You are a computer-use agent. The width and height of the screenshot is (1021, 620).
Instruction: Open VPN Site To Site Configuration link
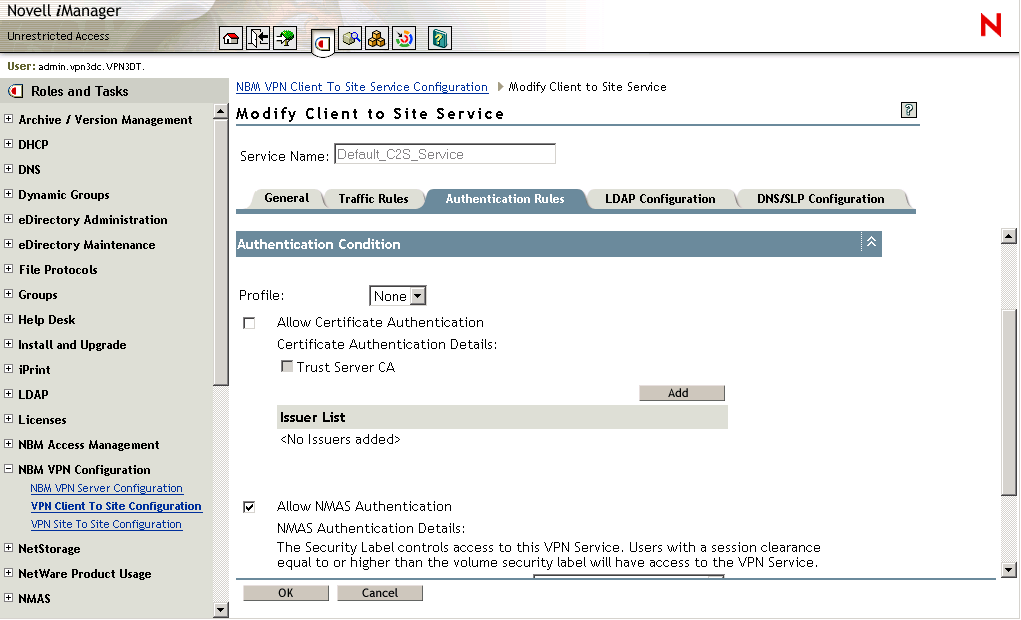coord(106,524)
